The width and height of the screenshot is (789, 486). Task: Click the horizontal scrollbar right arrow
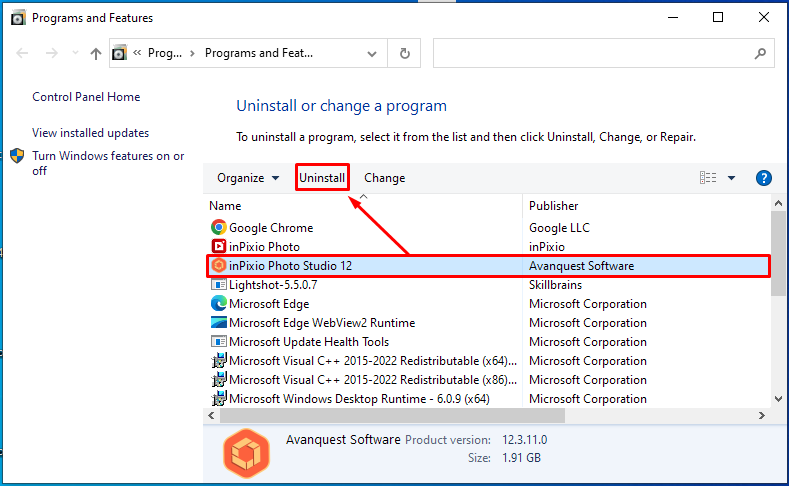point(763,415)
